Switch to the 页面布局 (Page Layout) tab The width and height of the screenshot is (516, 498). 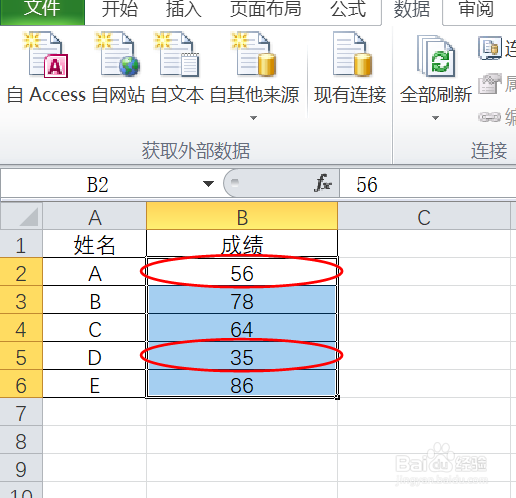tap(265, 9)
